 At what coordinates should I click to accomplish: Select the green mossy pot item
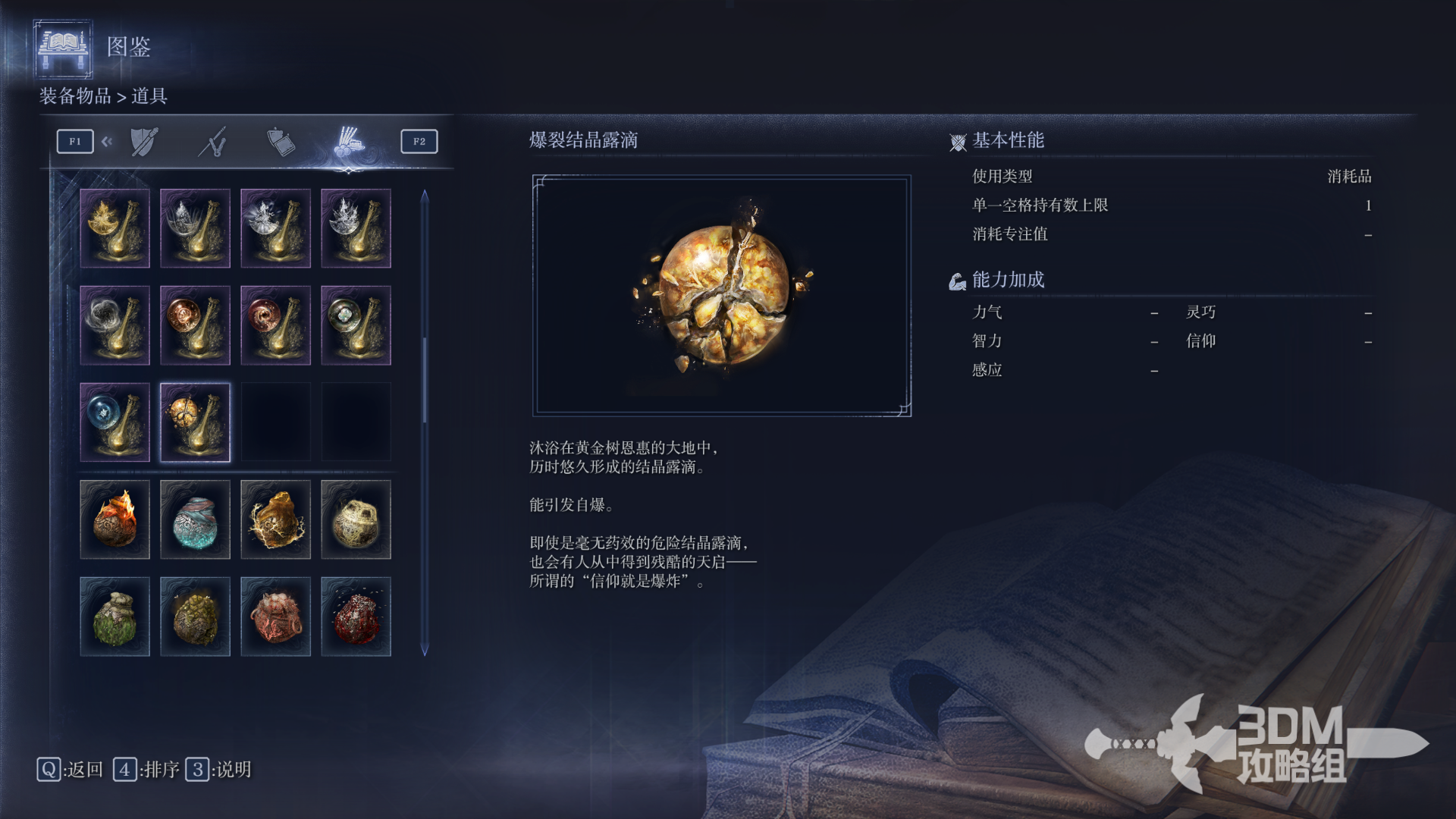pyautogui.click(x=115, y=617)
